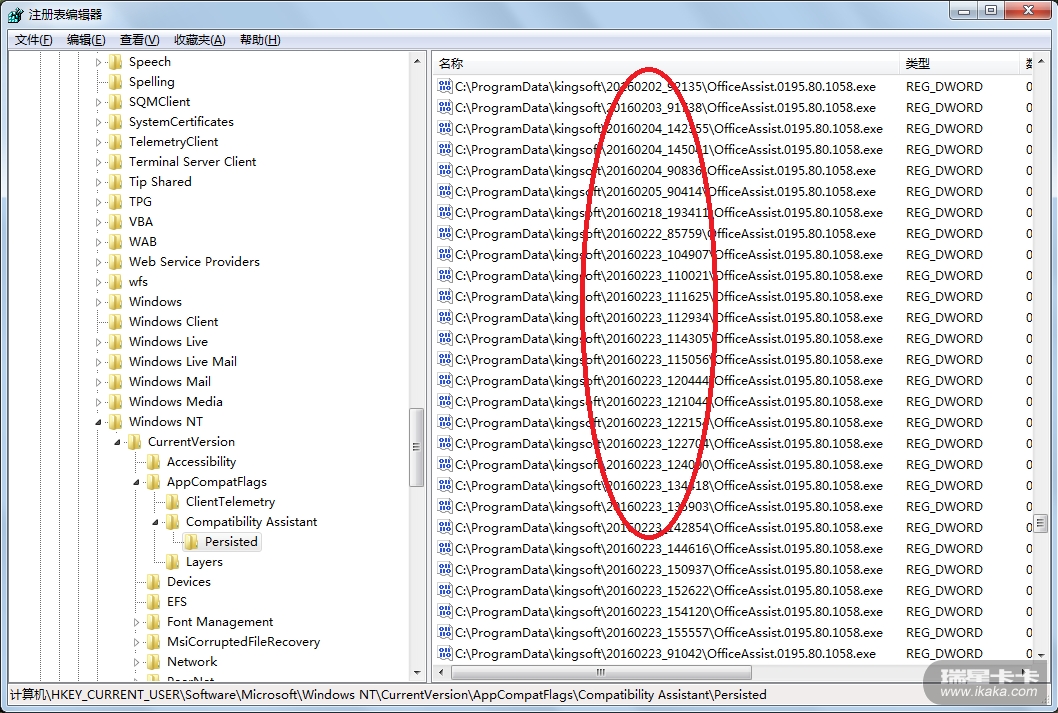1058x713 pixels.
Task: Select the 20160204_142355 OfficeAssist value name
Action: click(669, 128)
